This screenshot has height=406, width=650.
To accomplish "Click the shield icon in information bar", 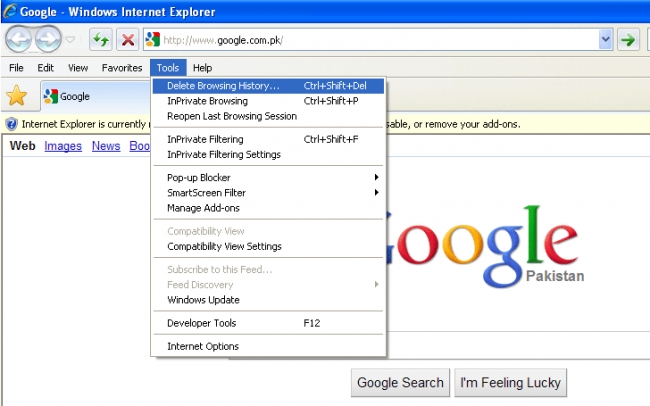I will pyautogui.click(x=12, y=124).
